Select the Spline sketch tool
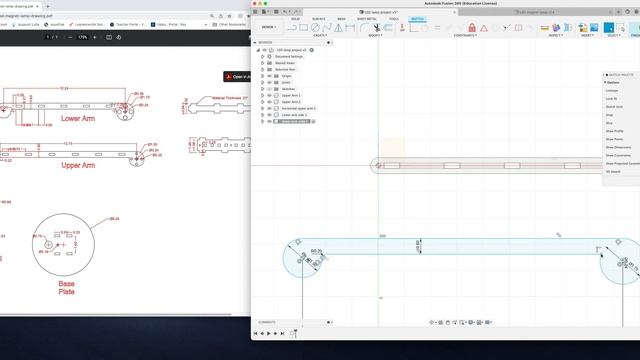The height and width of the screenshot is (360, 640). (x=327, y=28)
